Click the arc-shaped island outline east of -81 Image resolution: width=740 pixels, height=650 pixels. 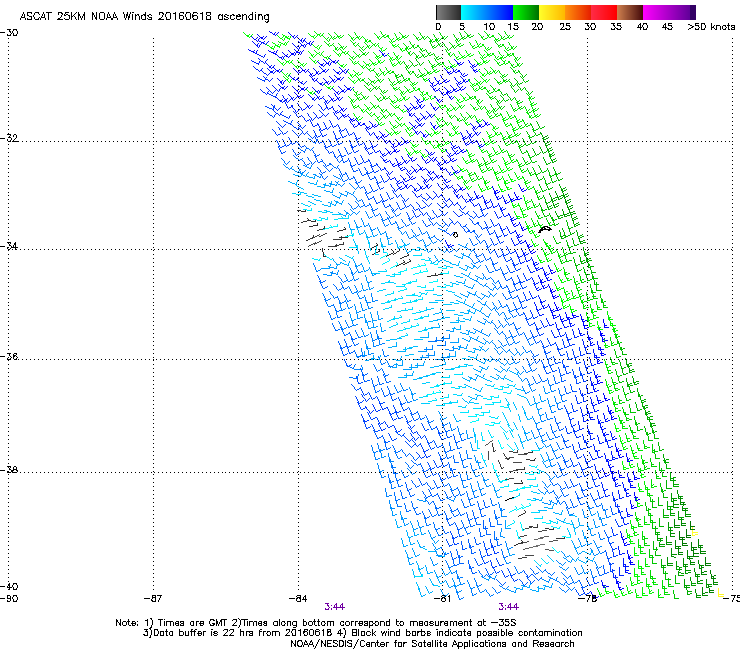(x=545, y=229)
